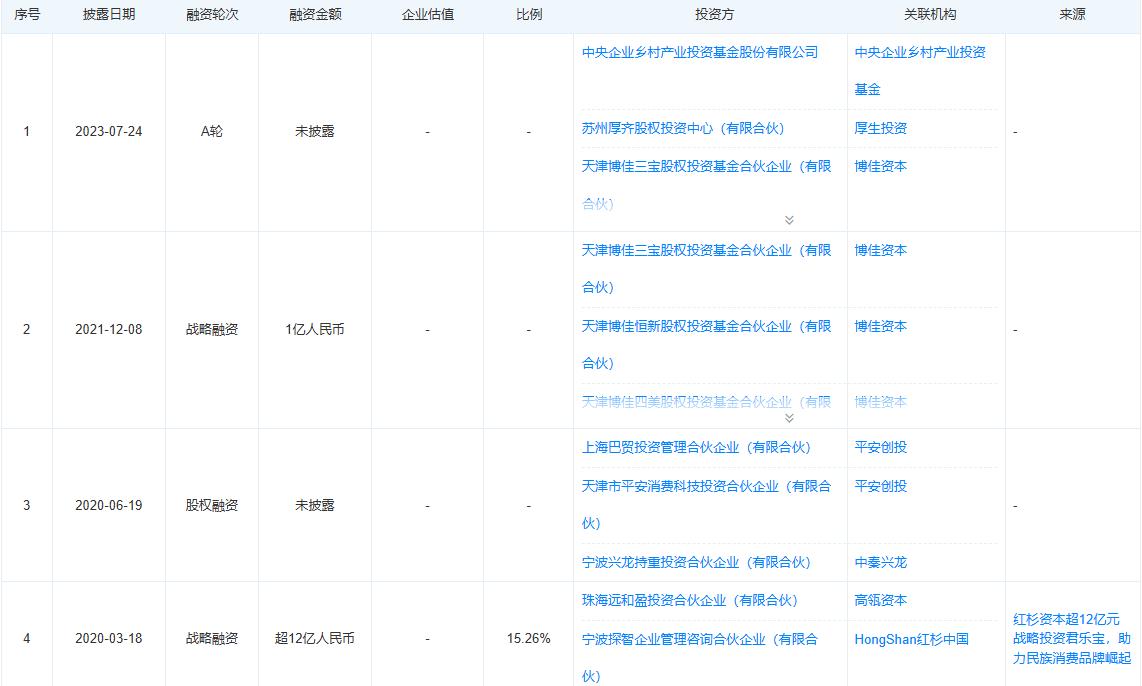The image size is (1142, 686).
Task: Open the 红杉资本超12亿元 news source link
Action: 1072,639
